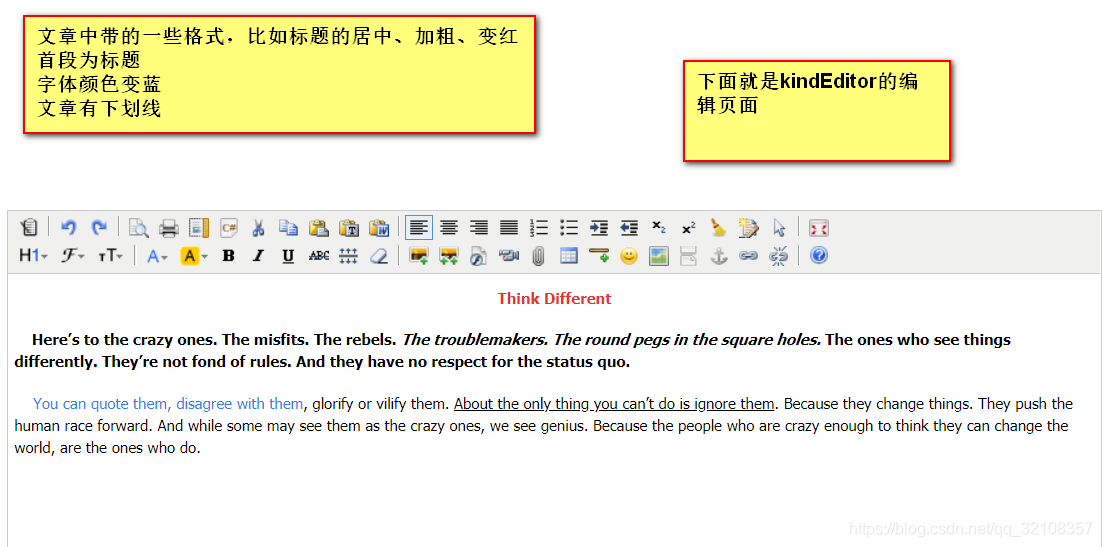Open the highlight background color picker
This screenshot has width=1102, height=547.
195,256
